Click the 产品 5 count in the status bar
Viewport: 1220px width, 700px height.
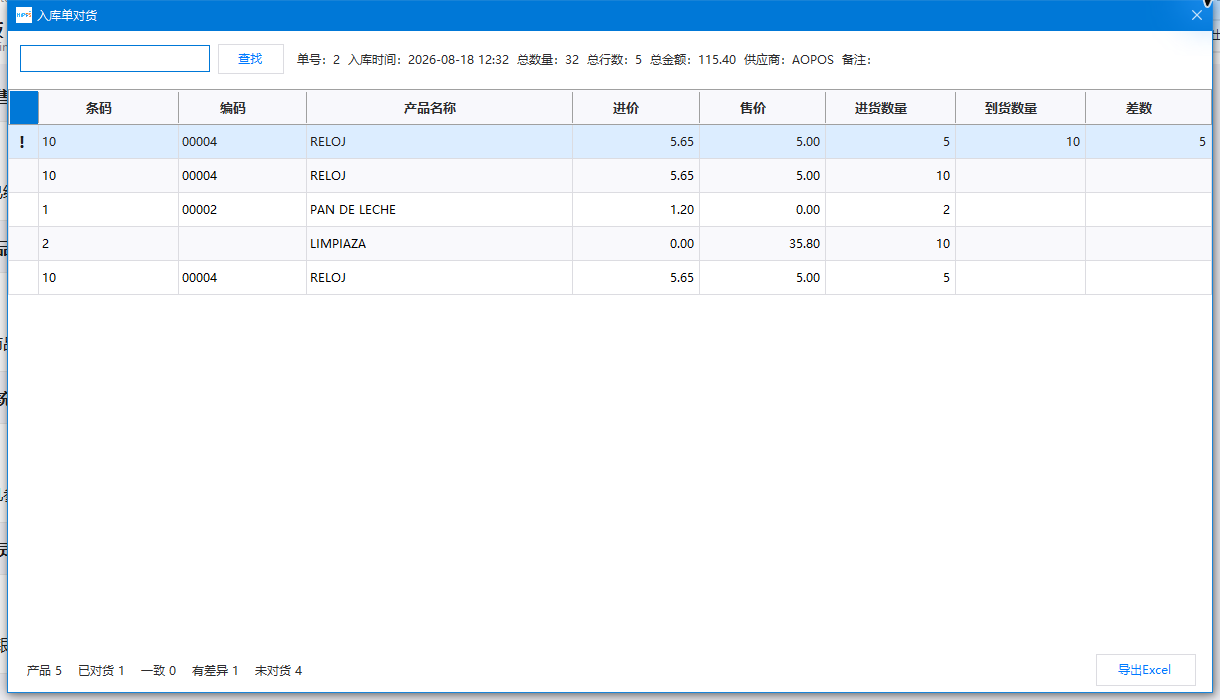coord(44,671)
